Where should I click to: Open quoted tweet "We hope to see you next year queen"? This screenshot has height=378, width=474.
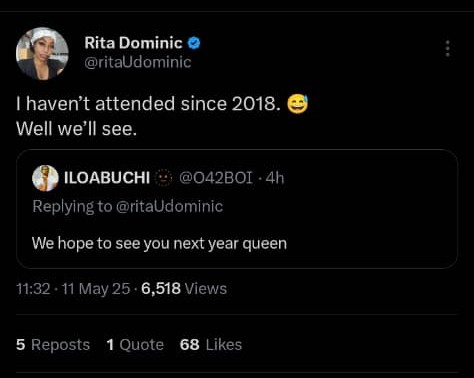(x=237, y=209)
